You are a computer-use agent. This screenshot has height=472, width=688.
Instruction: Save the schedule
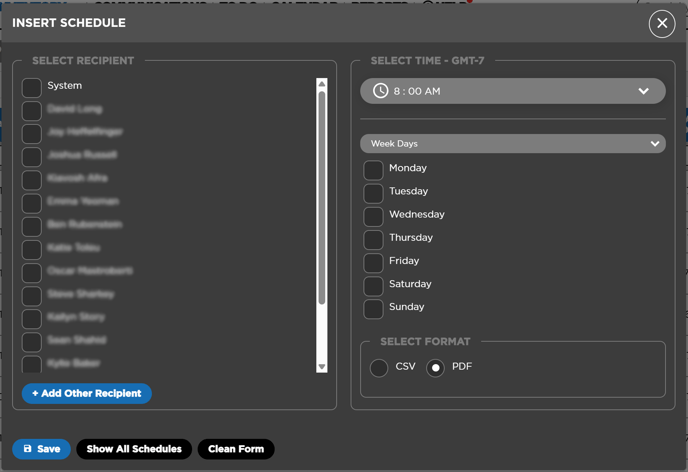(42, 449)
